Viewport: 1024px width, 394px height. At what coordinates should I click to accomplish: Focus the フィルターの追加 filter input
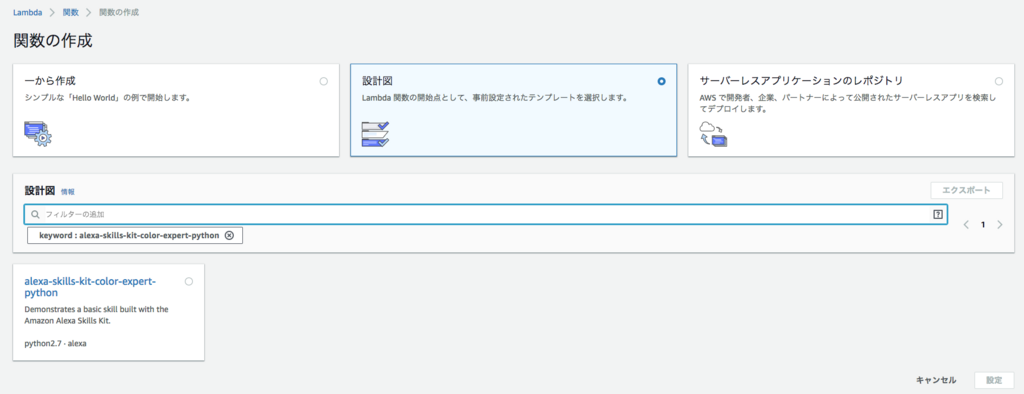pyautogui.click(x=485, y=214)
